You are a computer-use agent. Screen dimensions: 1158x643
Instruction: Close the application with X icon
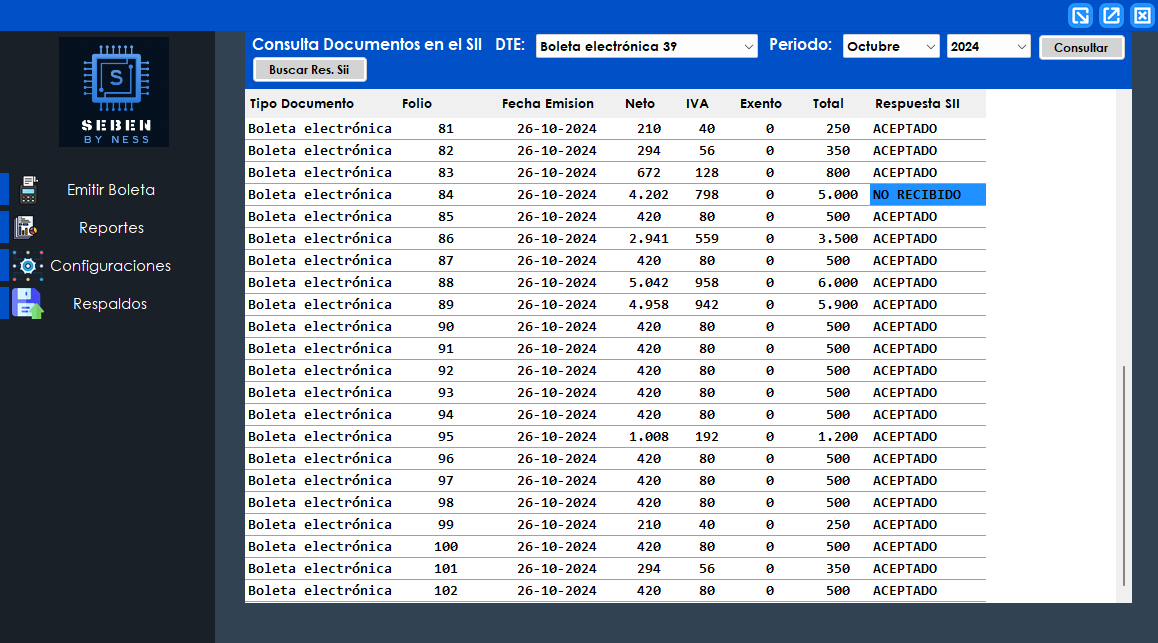[1142, 15]
